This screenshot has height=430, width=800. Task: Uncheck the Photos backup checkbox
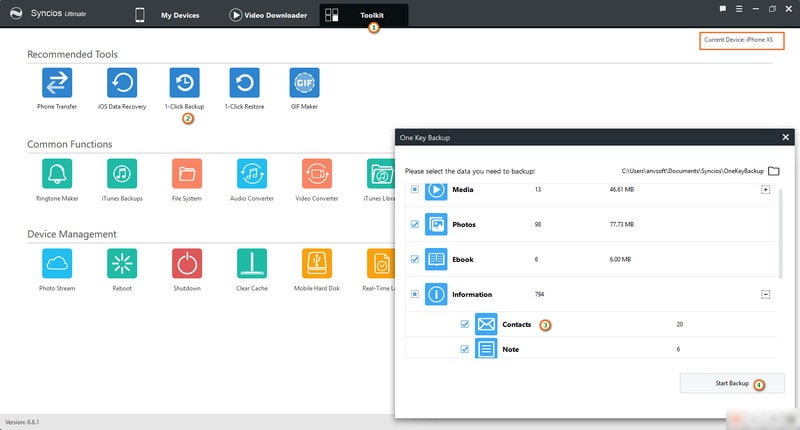(x=415, y=224)
